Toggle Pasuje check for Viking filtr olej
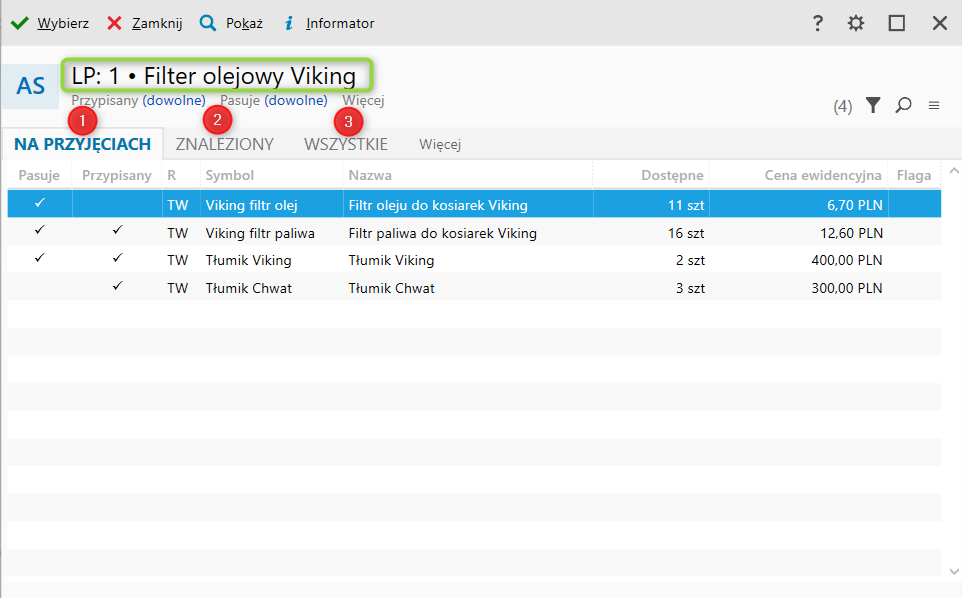Viewport: 962px width, 598px height. click(40, 203)
